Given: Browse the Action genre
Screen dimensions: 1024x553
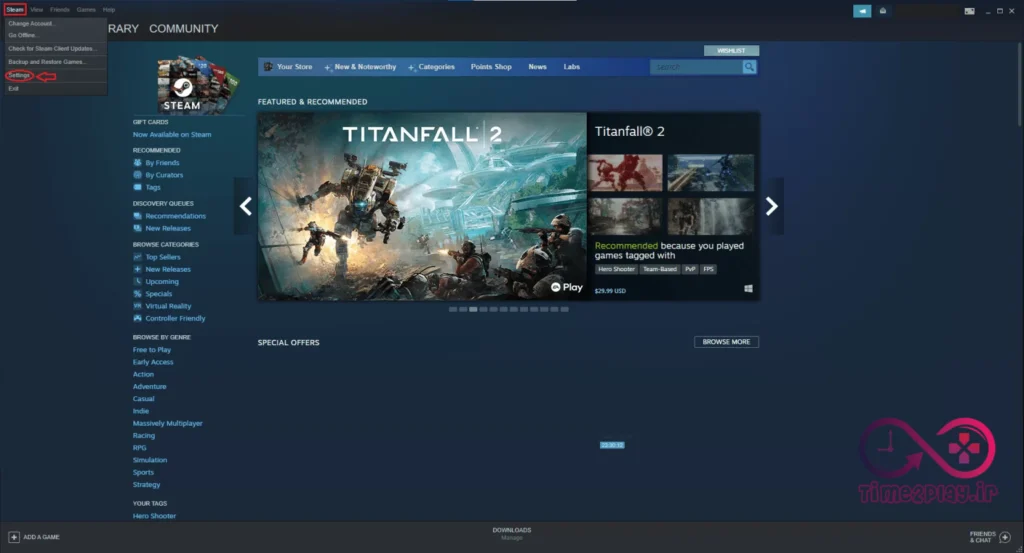Looking at the screenshot, I should pos(143,375).
